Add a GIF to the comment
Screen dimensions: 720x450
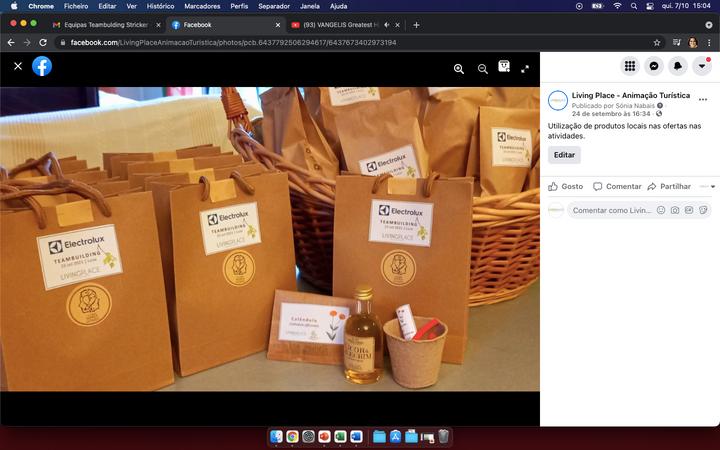(x=689, y=210)
